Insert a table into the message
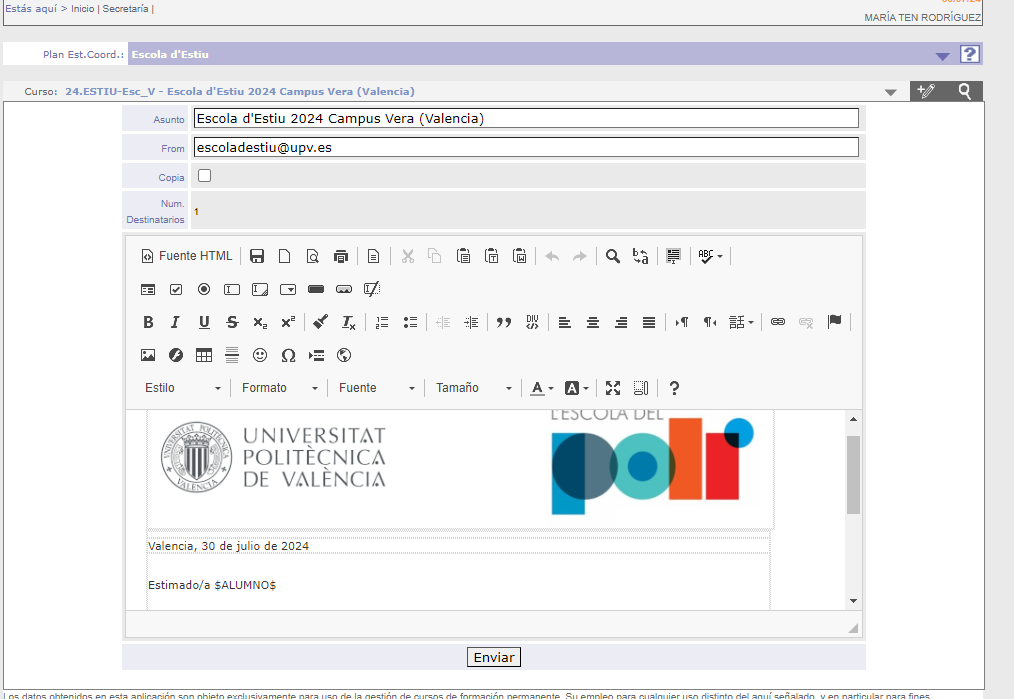This screenshot has height=699, width=1014. coord(204,355)
